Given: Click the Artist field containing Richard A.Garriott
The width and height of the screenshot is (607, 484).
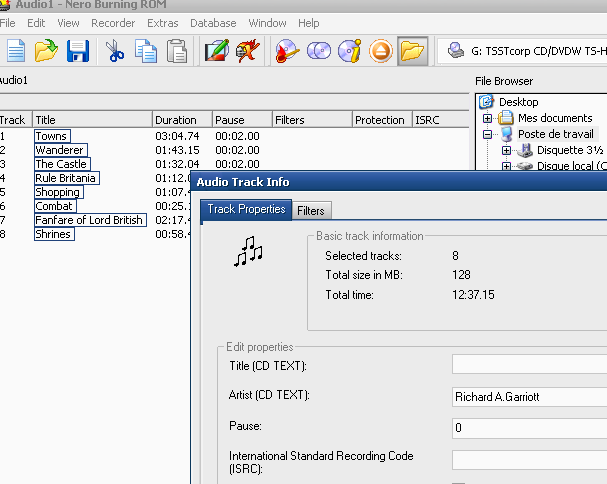Looking at the screenshot, I should pyautogui.click(x=530, y=396).
